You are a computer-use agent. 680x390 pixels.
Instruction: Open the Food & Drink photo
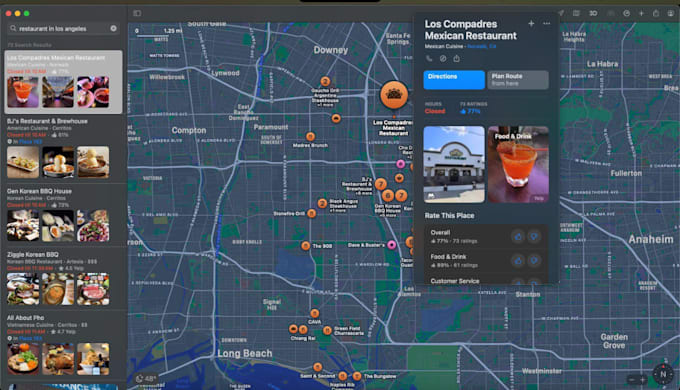point(518,164)
